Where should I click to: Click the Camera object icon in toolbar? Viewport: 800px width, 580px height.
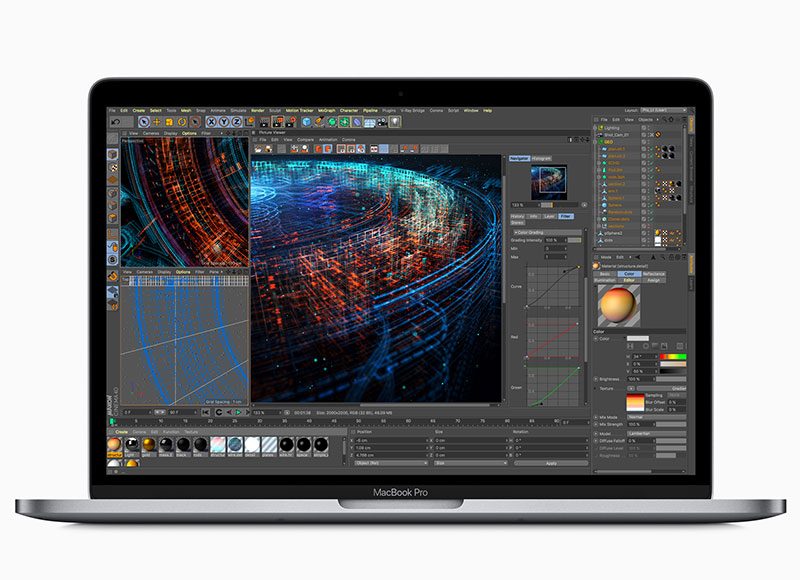[384, 121]
